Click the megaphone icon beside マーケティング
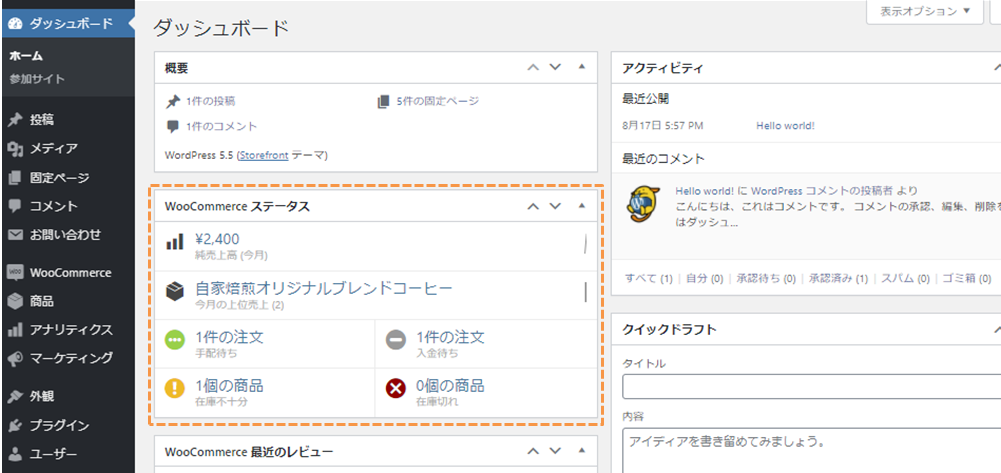 click(x=16, y=358)
